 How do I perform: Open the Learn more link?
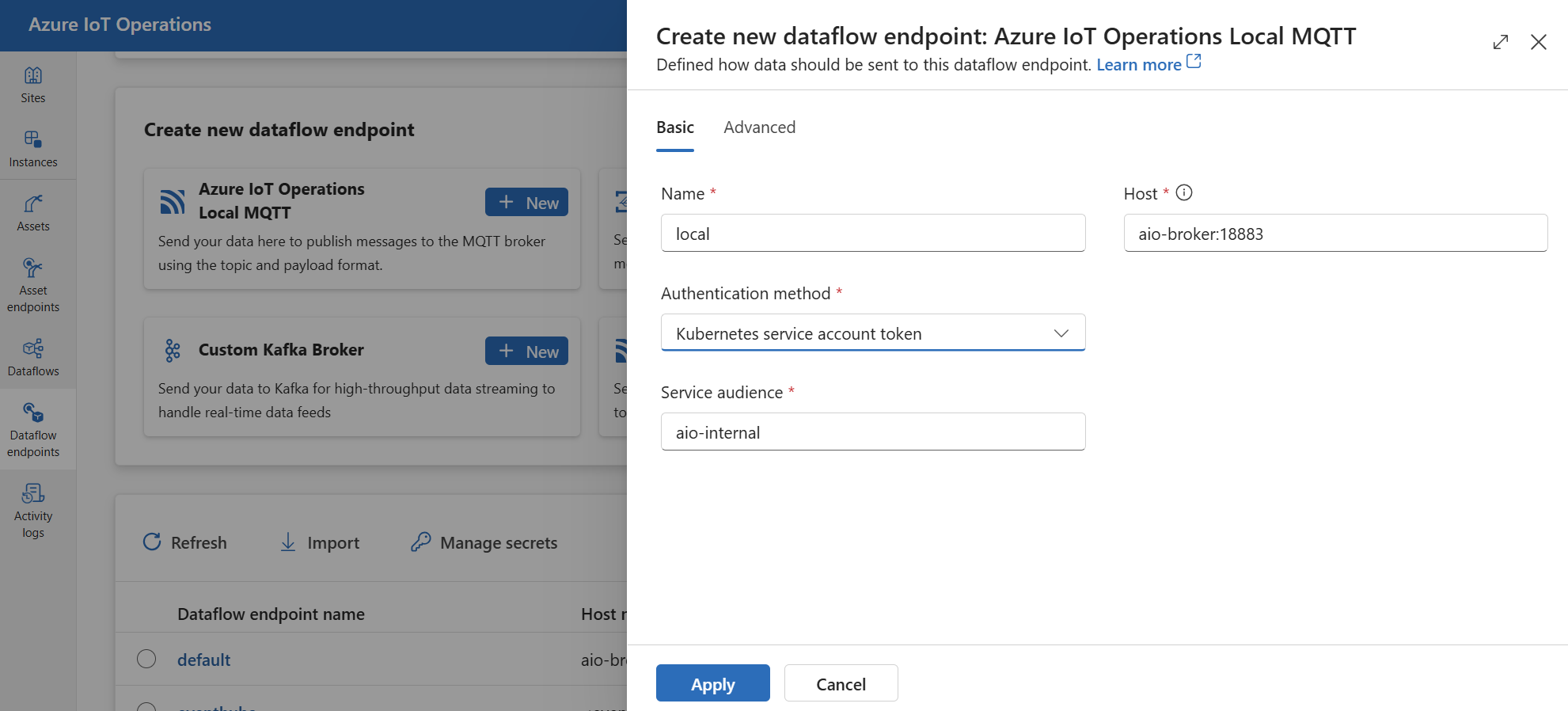coord(1139,65)
